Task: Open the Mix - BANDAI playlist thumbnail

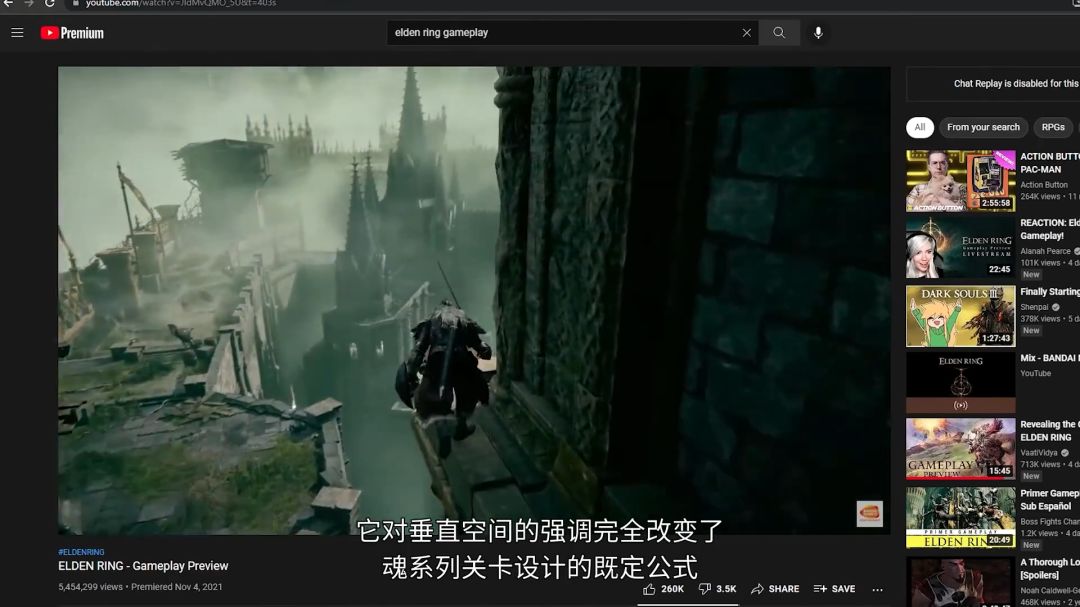Action: (960, 382)
